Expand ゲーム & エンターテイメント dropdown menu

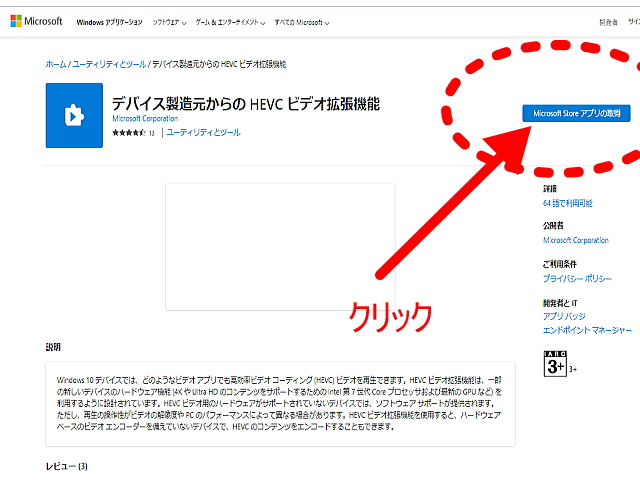point(230,22)
